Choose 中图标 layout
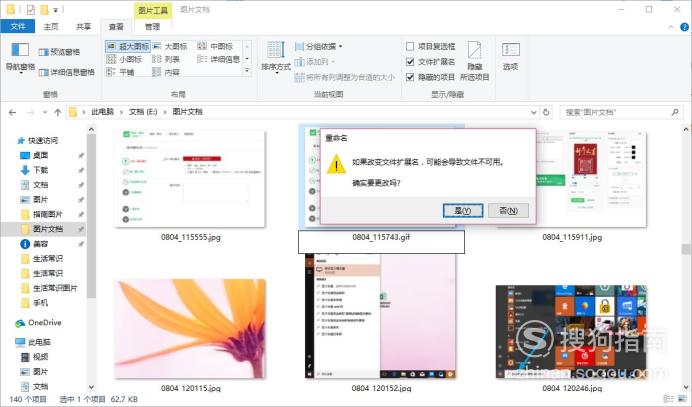692x407 pixels. click(x=215, y=46)
